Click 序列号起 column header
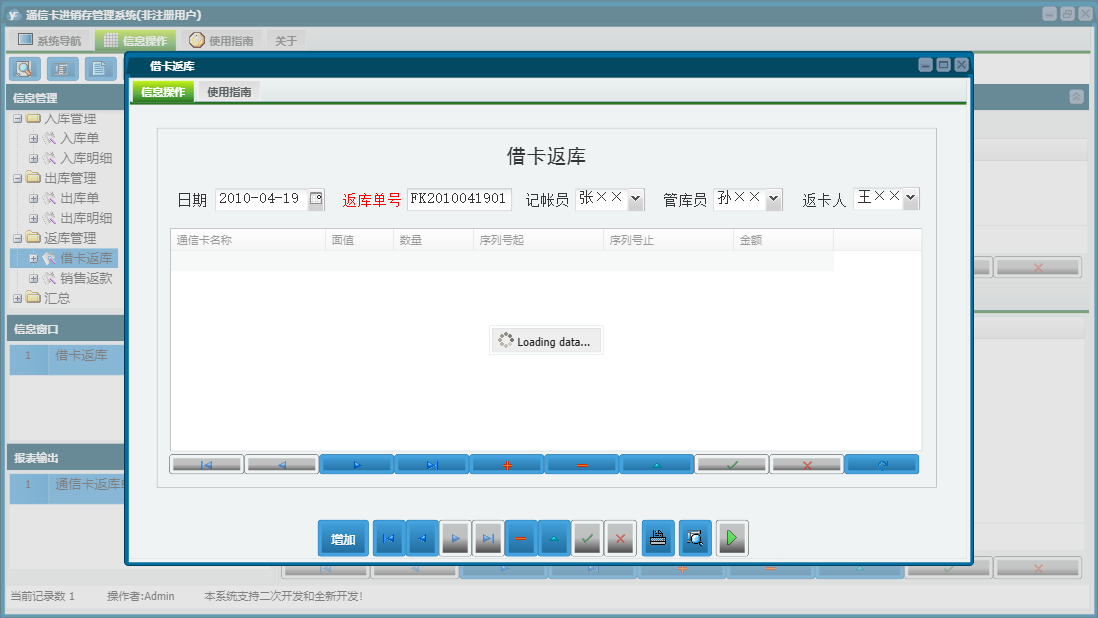The image size is (1098, 618). (538, 240)
